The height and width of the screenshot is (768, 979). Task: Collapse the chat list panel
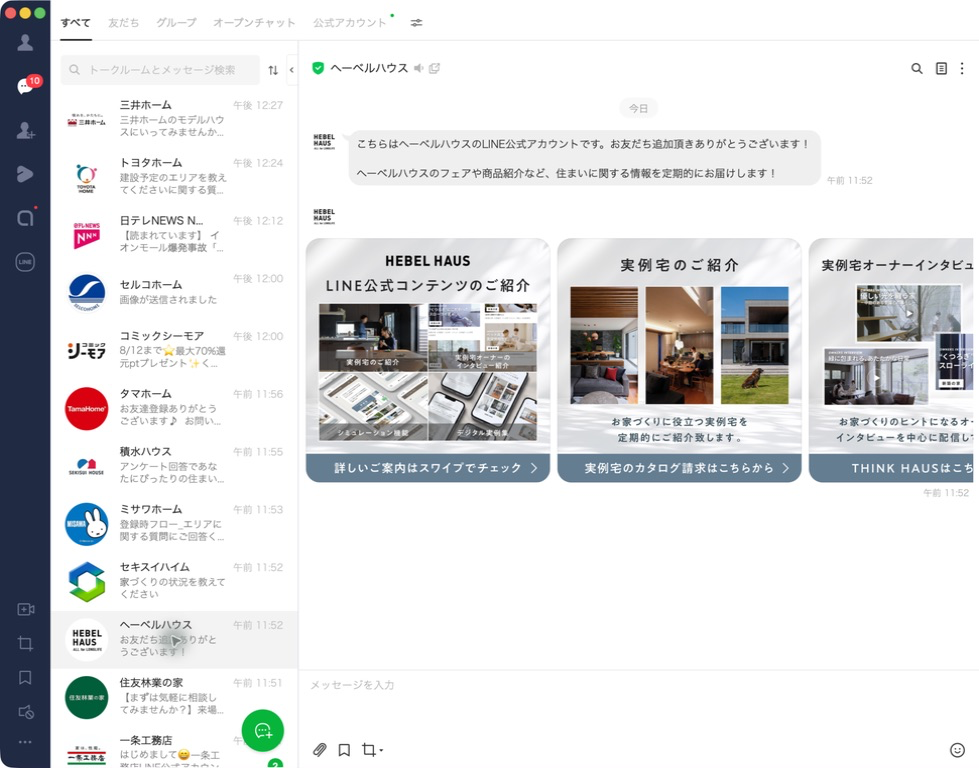click(292, 70)
